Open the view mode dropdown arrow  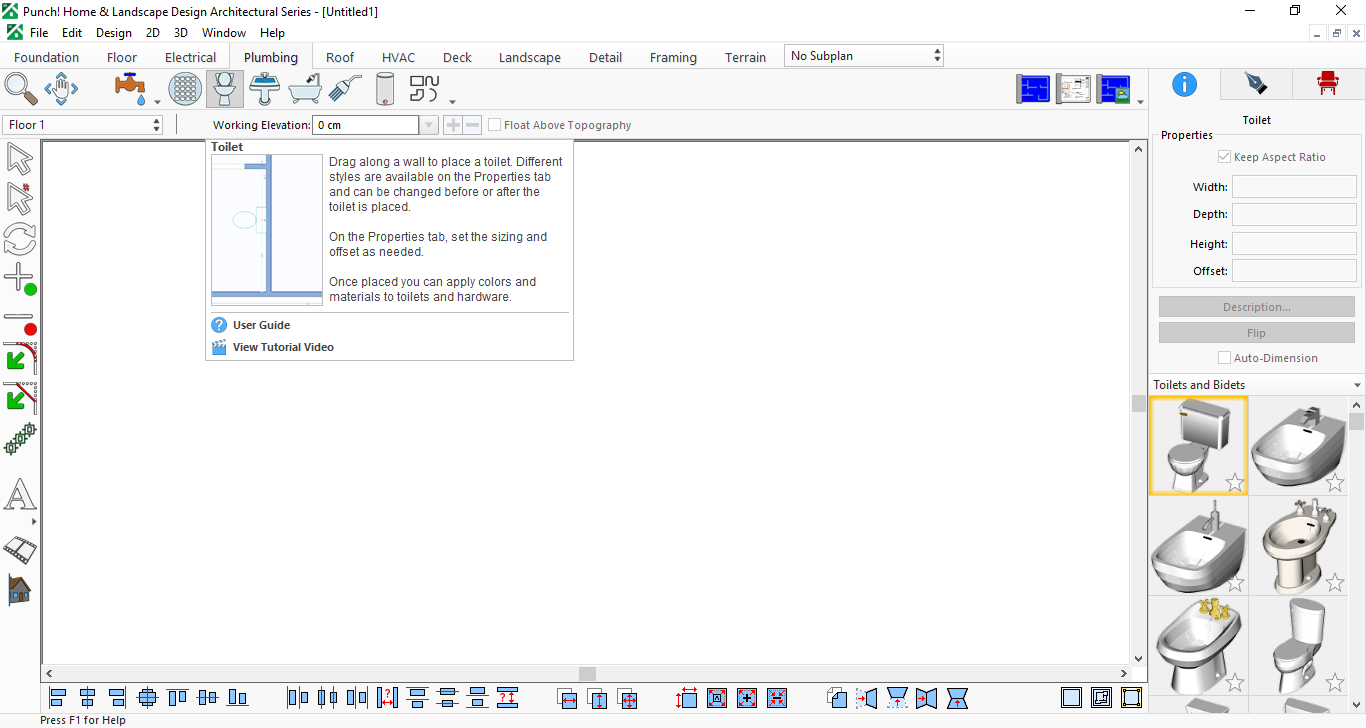pyautogui.click(x=1141, y=101)
